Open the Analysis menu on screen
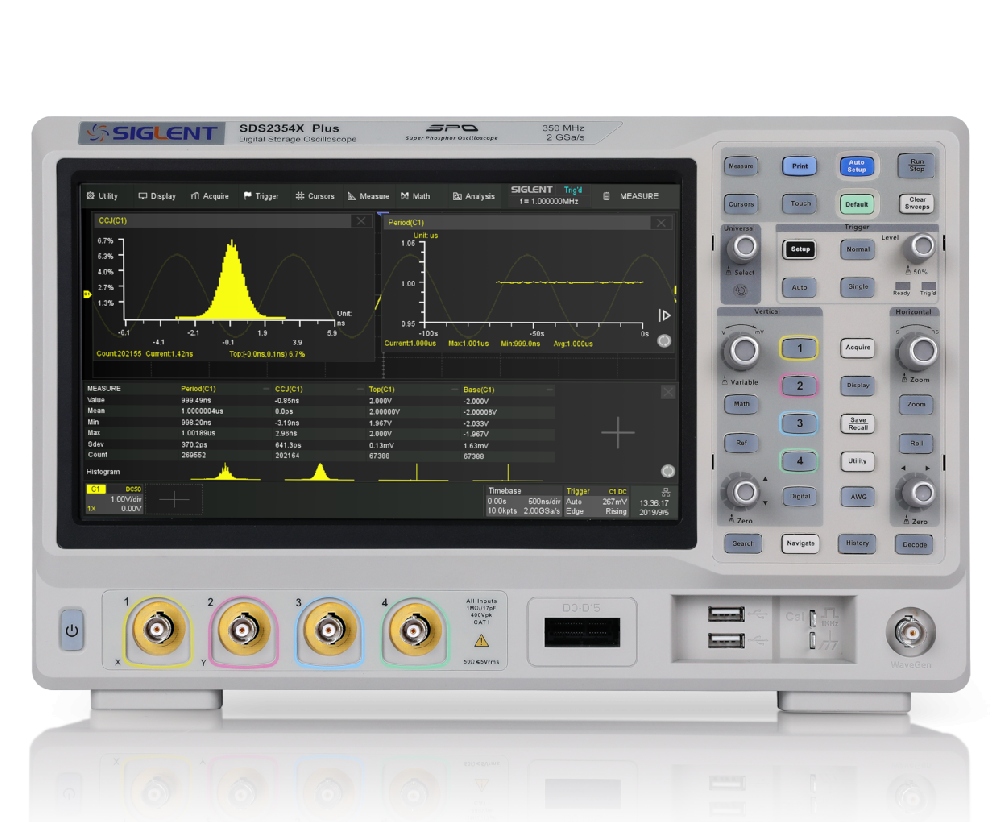Screen dimensions: 999x822 pos(474,196)
